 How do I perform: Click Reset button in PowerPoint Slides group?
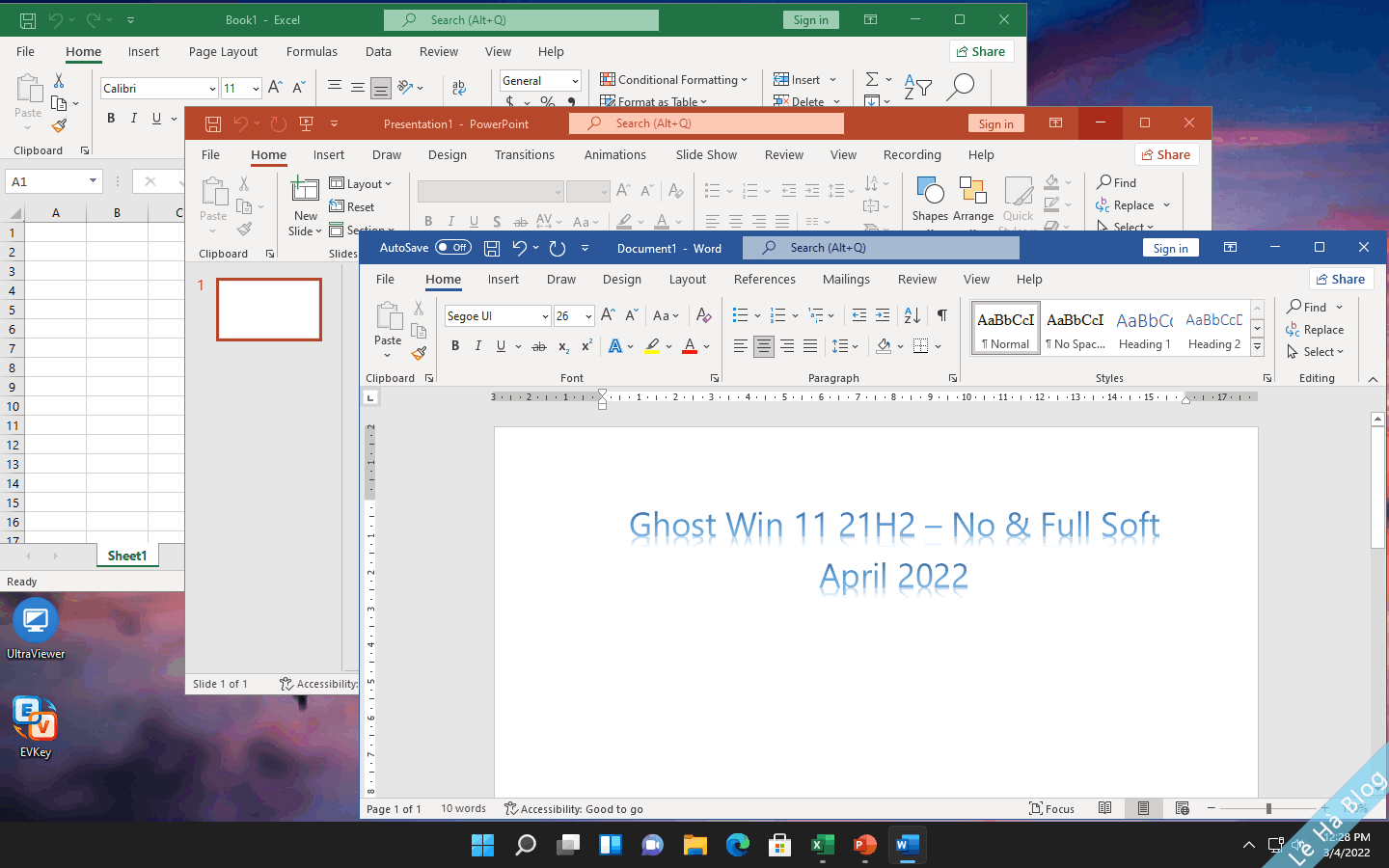click(352, 206)
